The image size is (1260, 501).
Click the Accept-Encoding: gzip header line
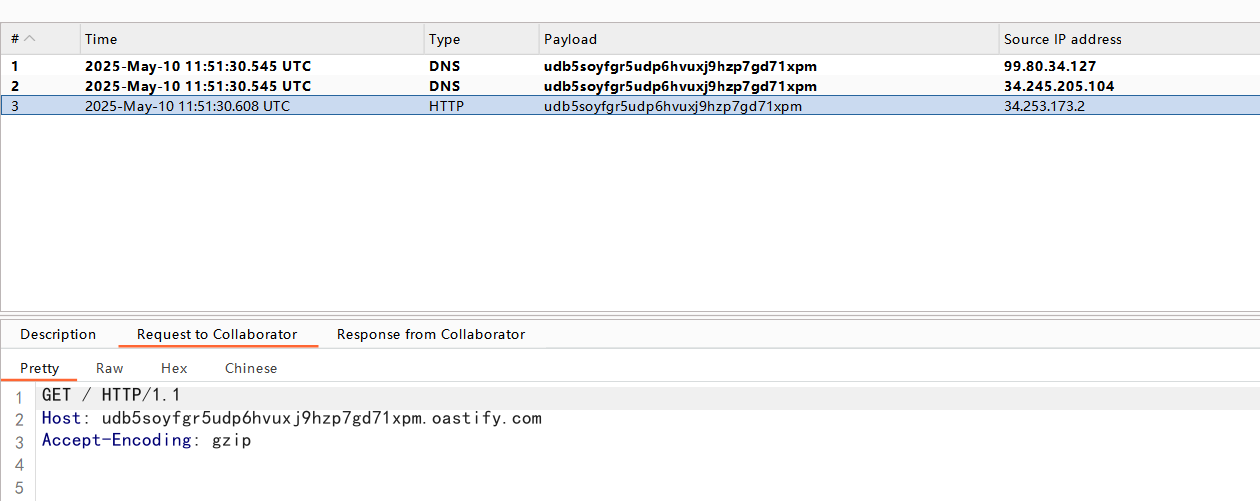[146, 440]
